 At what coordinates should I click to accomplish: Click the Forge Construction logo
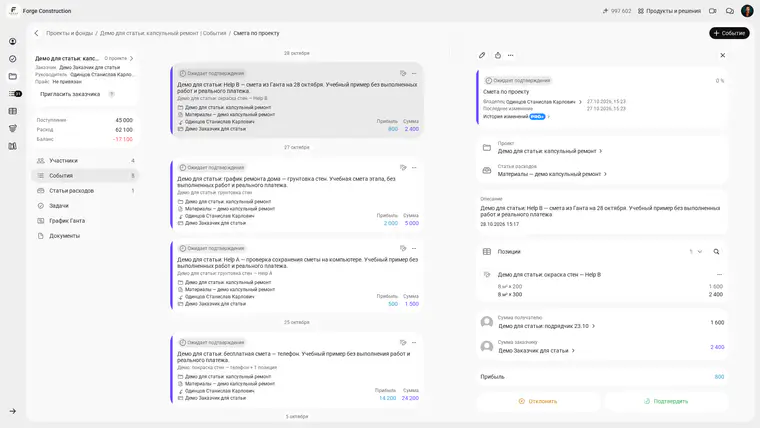pos(13,11)
